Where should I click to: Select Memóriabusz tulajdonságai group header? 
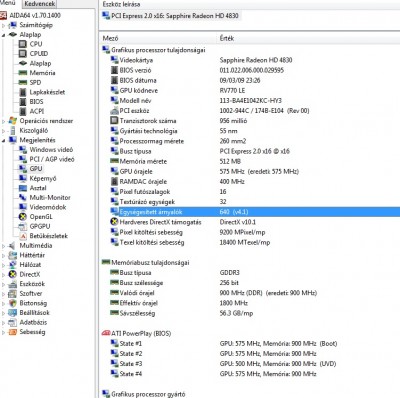(x=145, y=262)
